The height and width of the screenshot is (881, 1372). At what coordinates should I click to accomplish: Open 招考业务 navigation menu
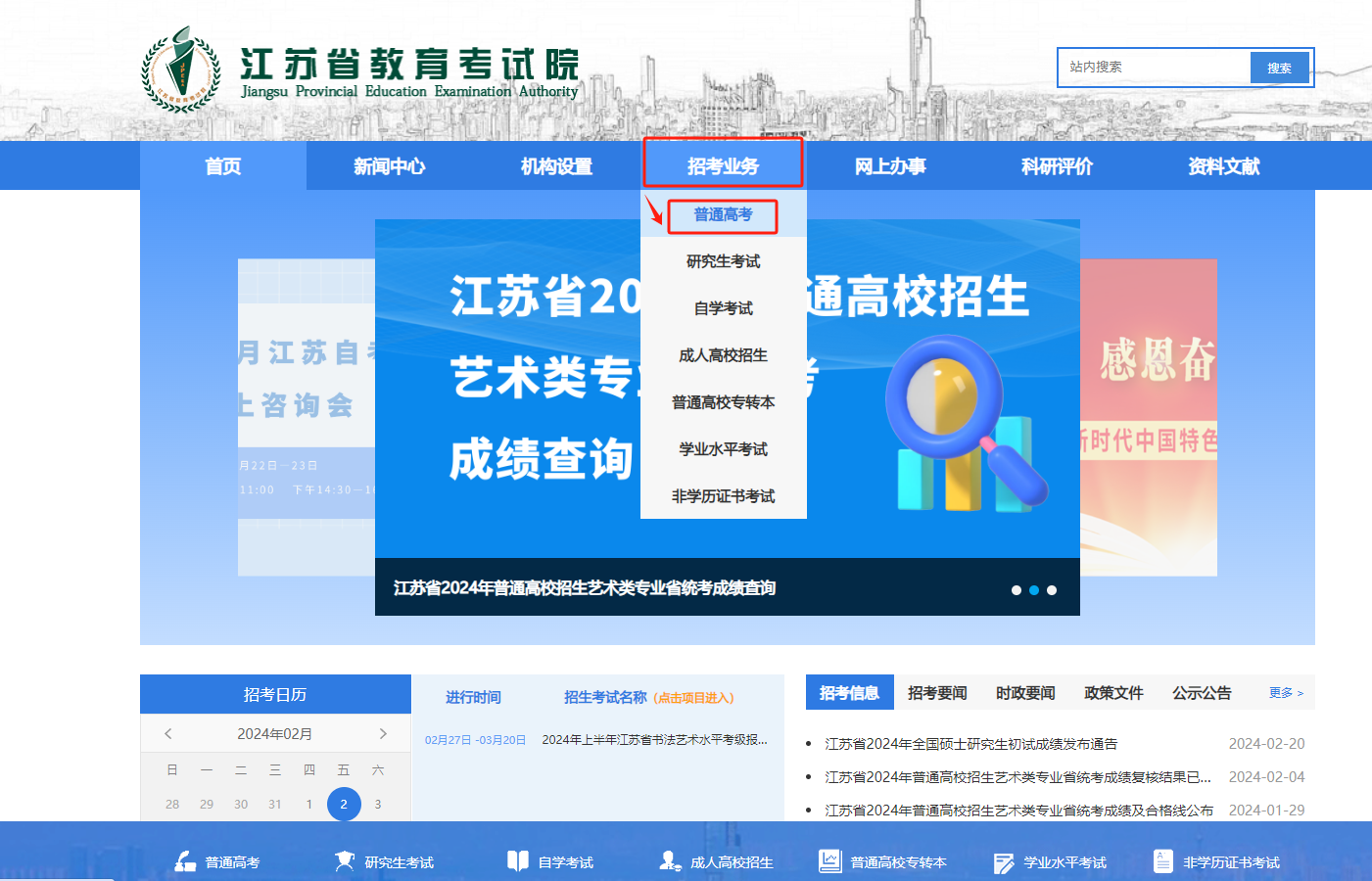pyautogui.click(x=724, y=165)
